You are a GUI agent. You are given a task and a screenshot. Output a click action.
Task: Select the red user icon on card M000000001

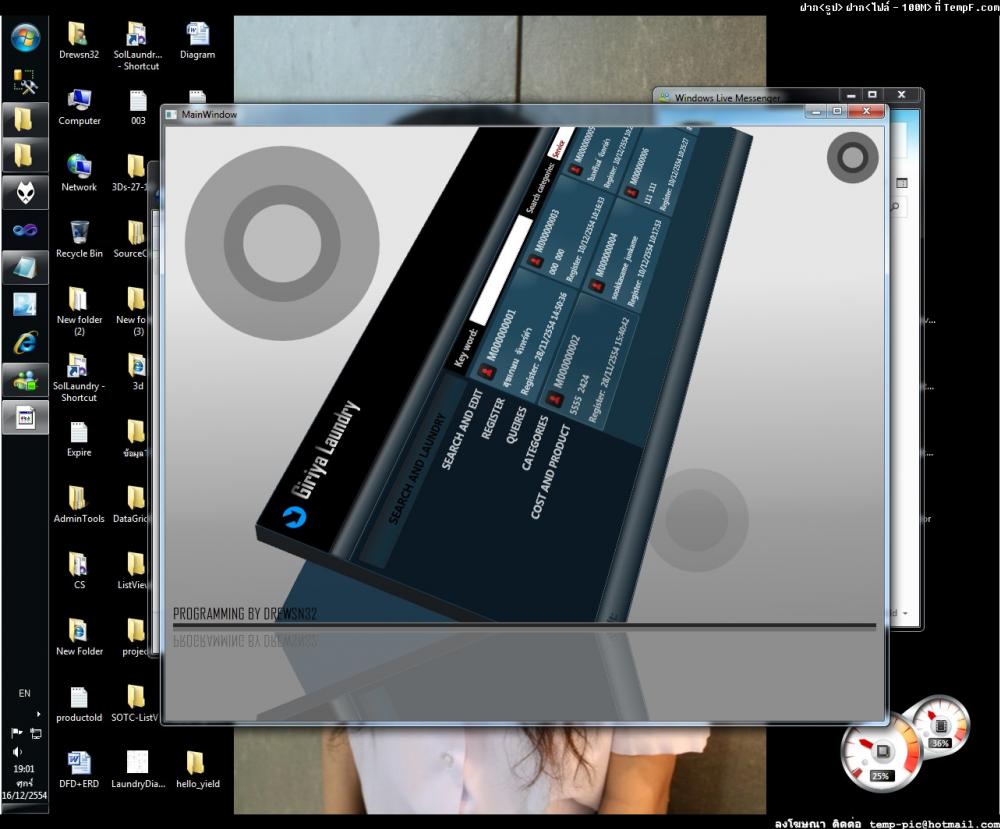point(488,371)
